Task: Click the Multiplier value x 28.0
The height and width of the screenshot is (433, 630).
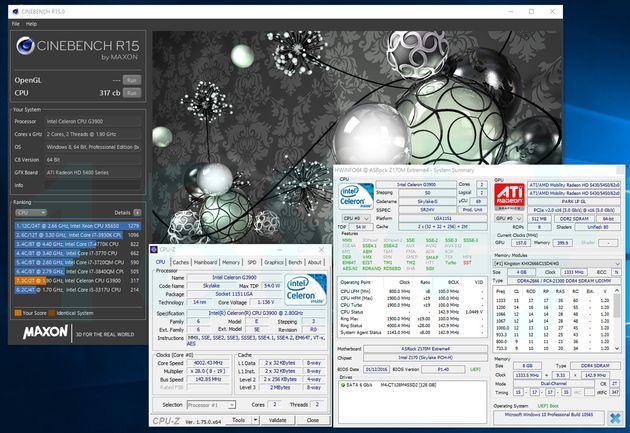Action: click(x=208, y=371)
